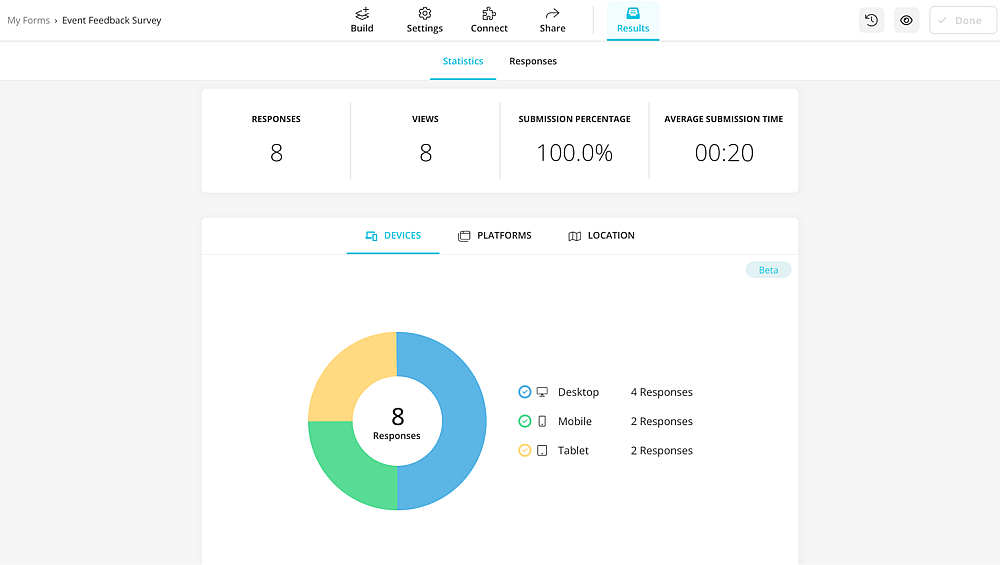Click the Views heading
Image resolution: width=1000 pixels, height=565 pixels.
425,119
